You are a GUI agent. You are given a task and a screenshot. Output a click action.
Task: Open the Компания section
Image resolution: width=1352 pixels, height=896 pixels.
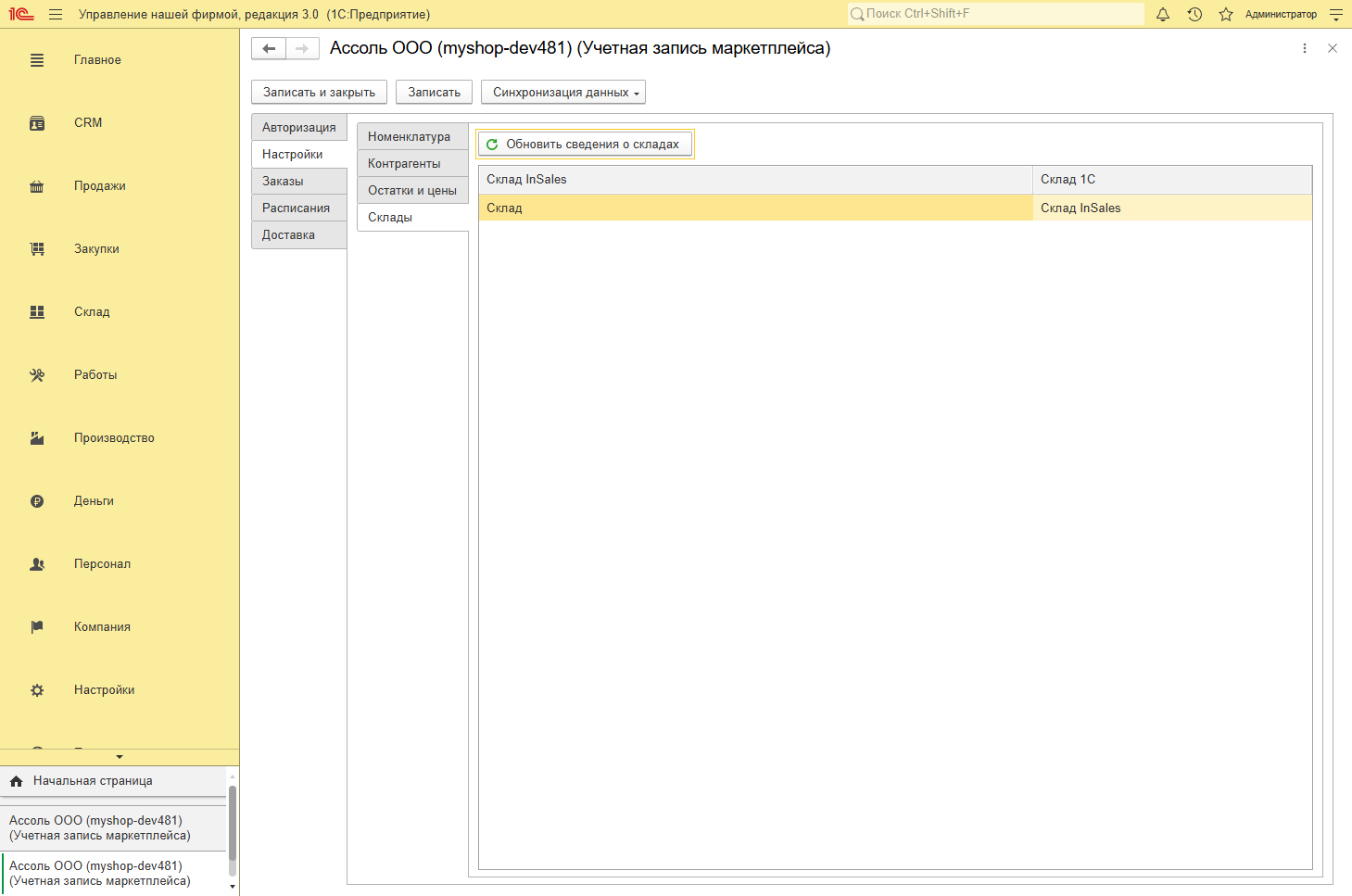click(x=102, y=627)
